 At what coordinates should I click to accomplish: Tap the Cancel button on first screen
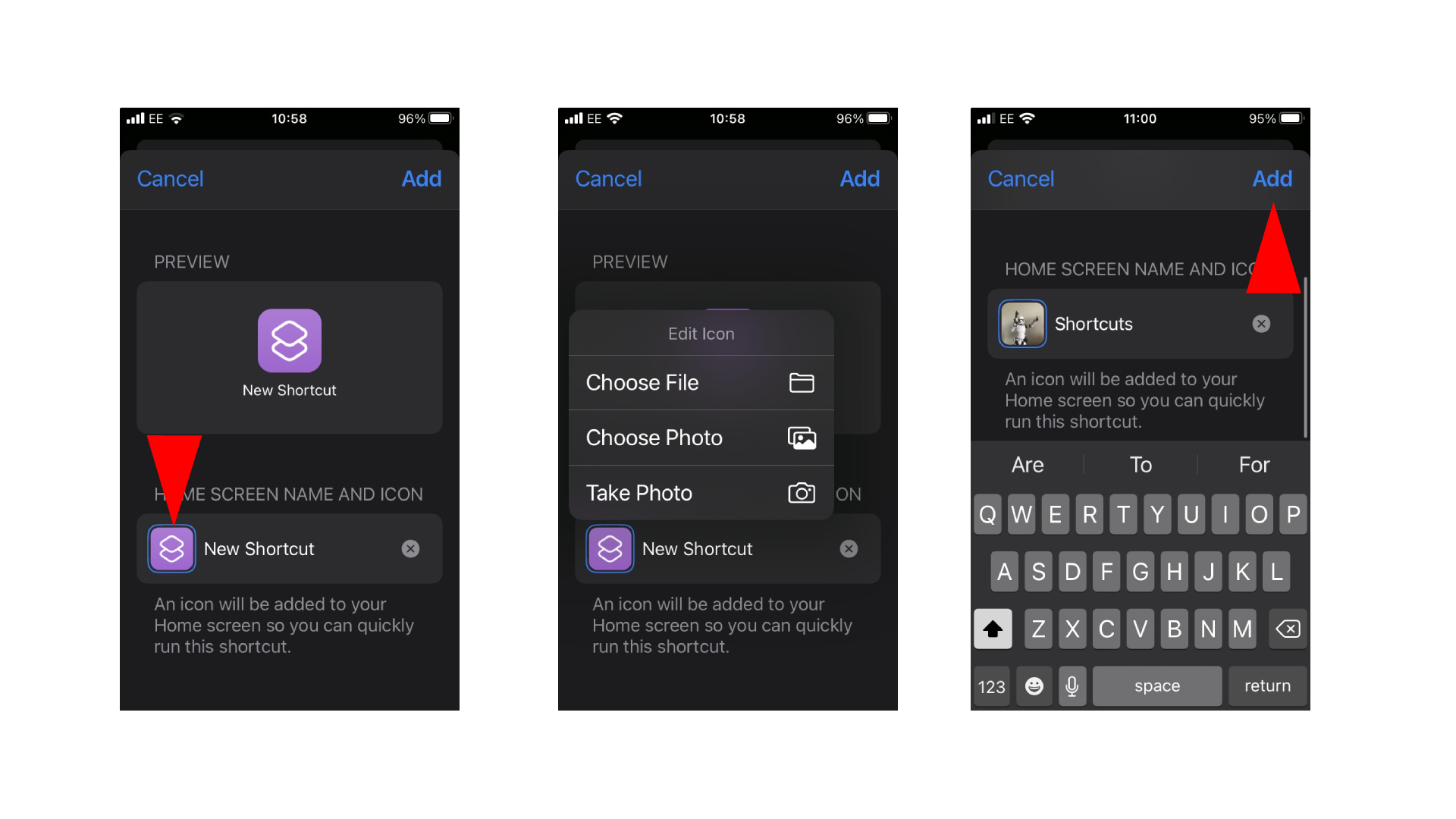click(x=170, y=180)
